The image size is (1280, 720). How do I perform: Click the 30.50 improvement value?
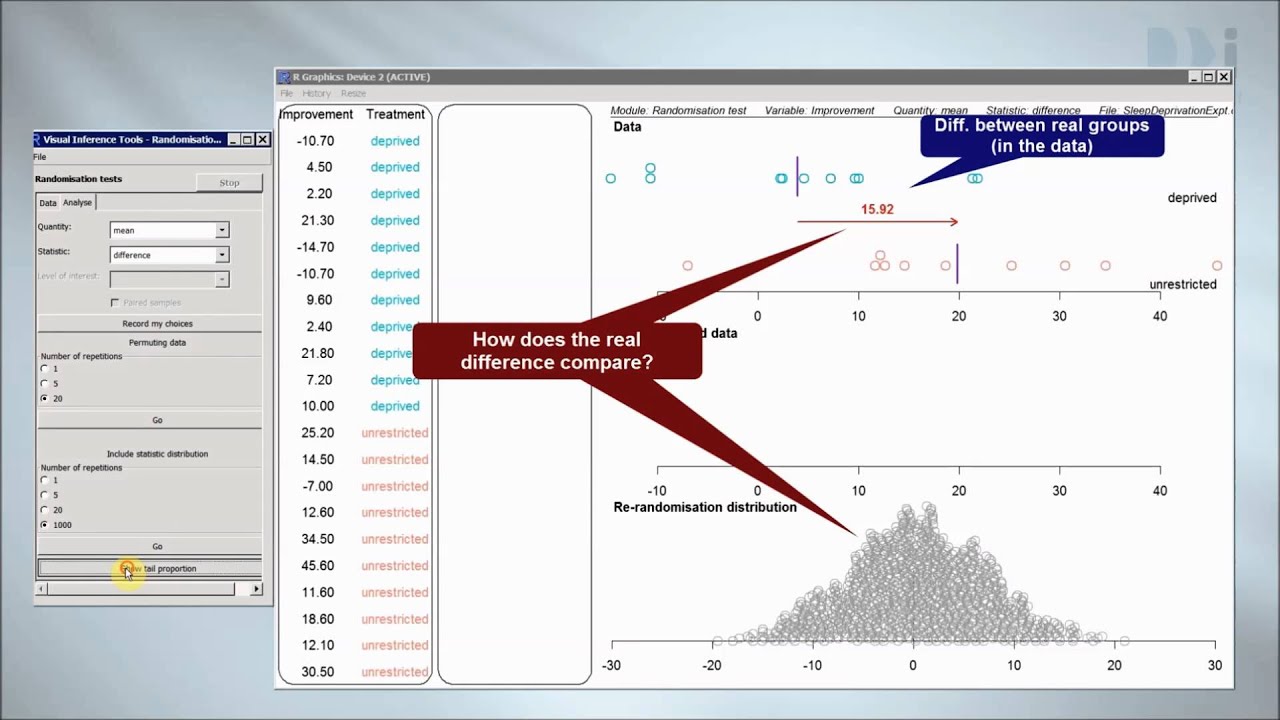point(317,672)
